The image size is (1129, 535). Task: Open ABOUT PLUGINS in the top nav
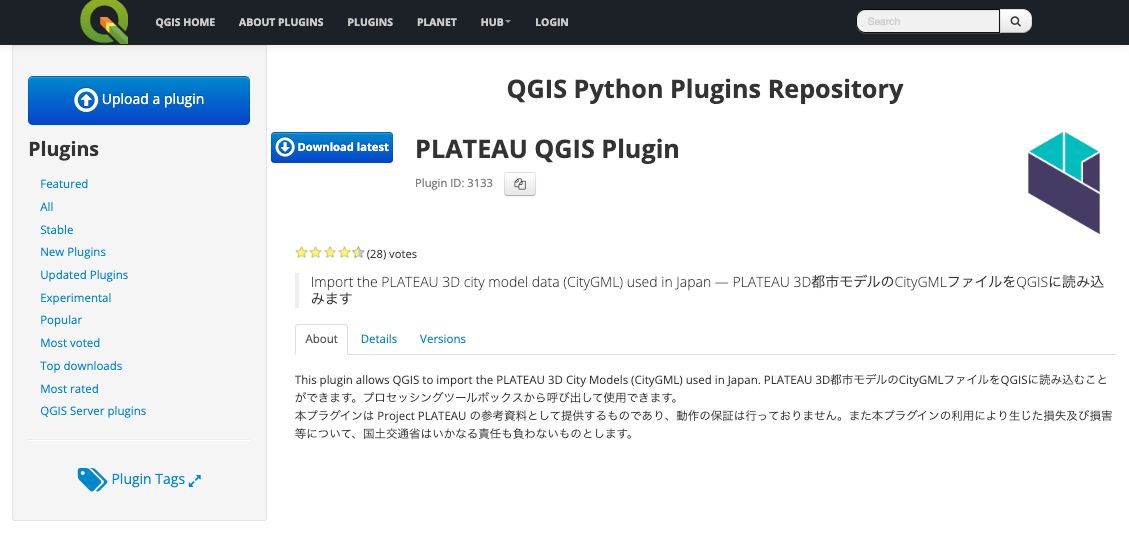[x=281, y=22]
